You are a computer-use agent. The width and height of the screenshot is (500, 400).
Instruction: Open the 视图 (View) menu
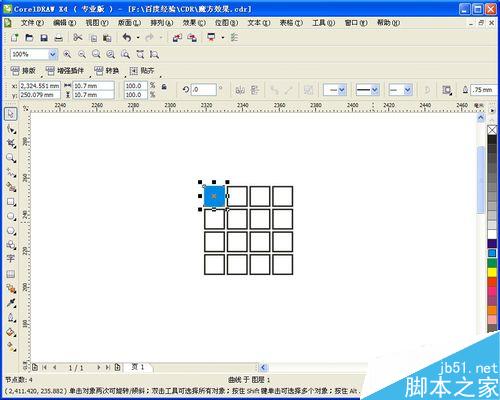pos(97,23)
